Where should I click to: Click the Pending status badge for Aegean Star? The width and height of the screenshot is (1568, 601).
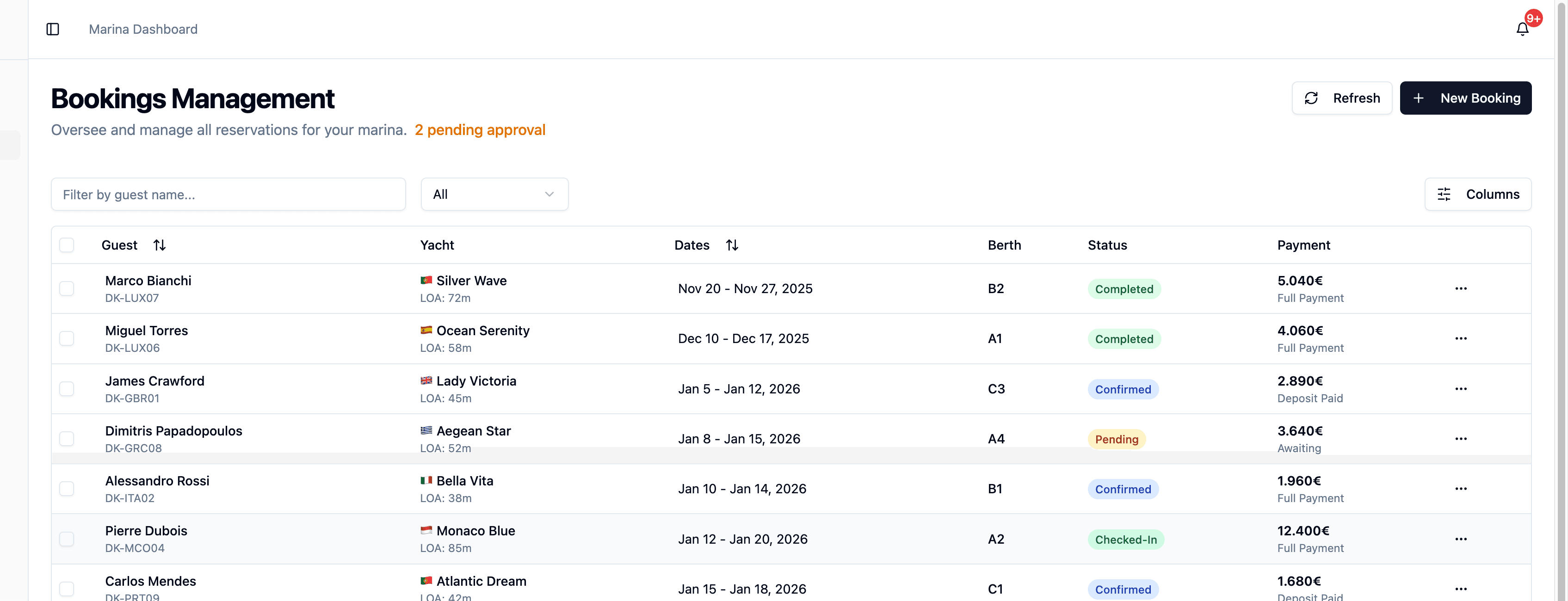tap(1117, 439)
